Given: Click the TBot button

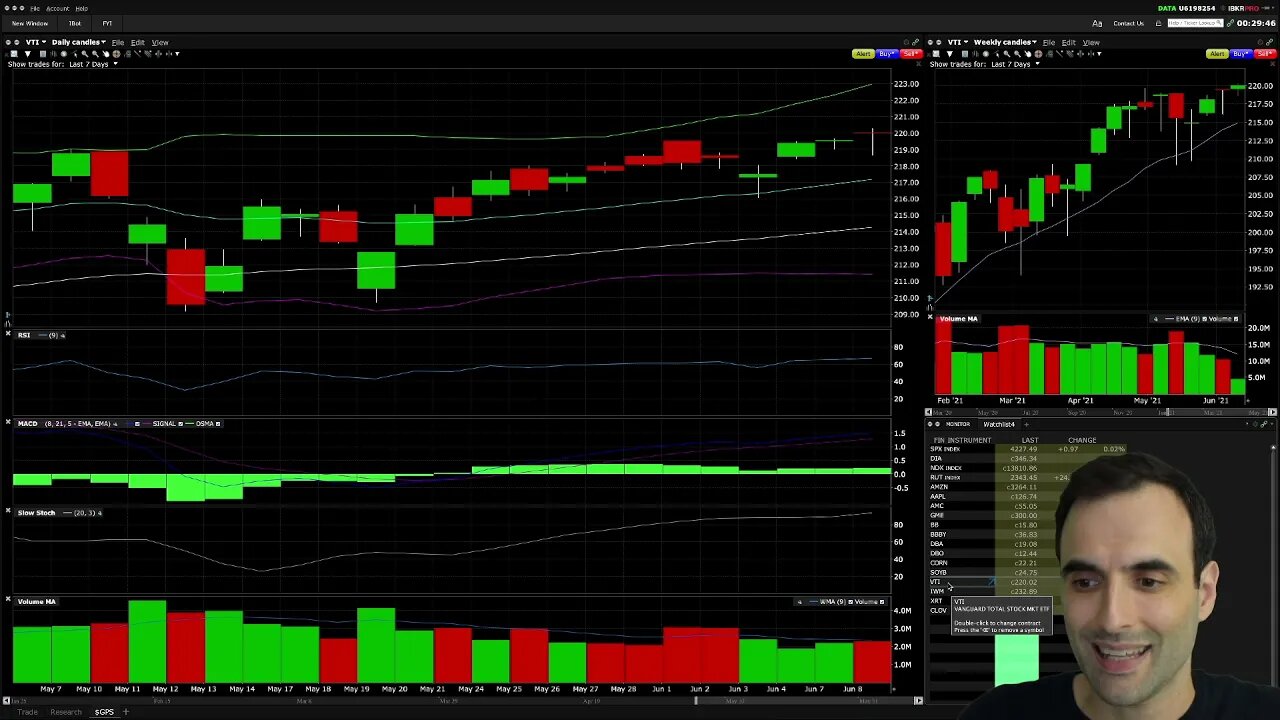Looking at the screenshot, I should pos(75,23).
